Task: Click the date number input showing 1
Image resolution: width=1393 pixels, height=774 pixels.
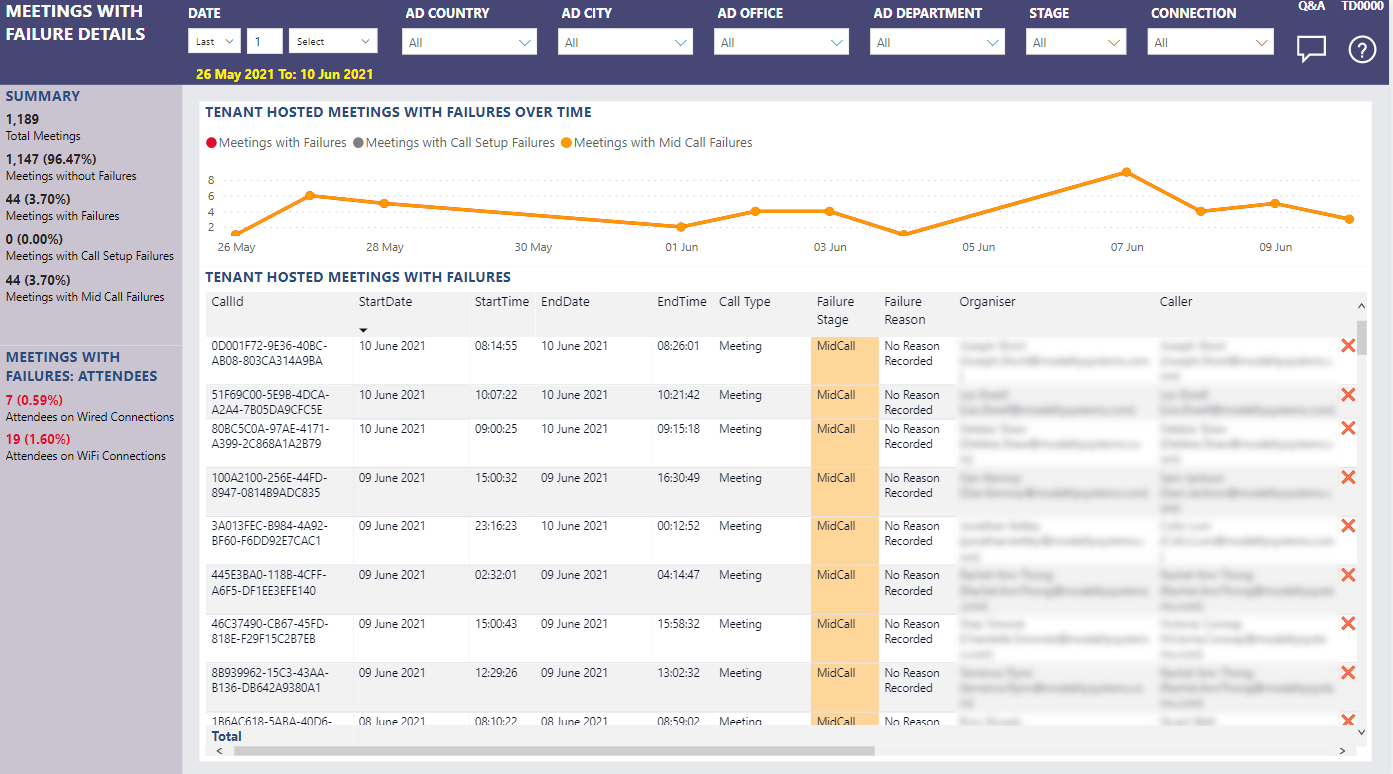Action: pyautogui.click(x=265, y=41)
